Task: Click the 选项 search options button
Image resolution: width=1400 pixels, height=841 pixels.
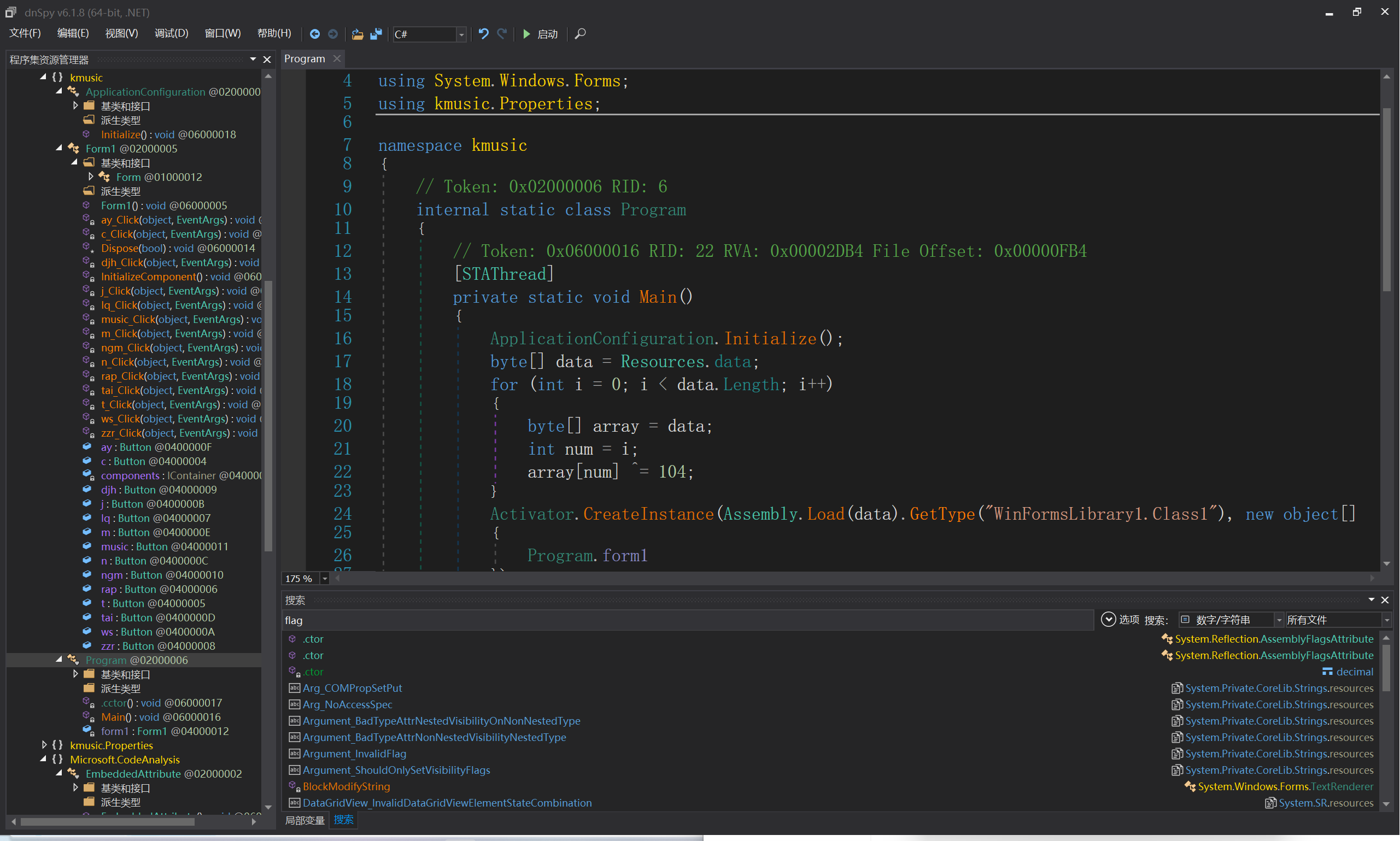Action: [1120, 620]
